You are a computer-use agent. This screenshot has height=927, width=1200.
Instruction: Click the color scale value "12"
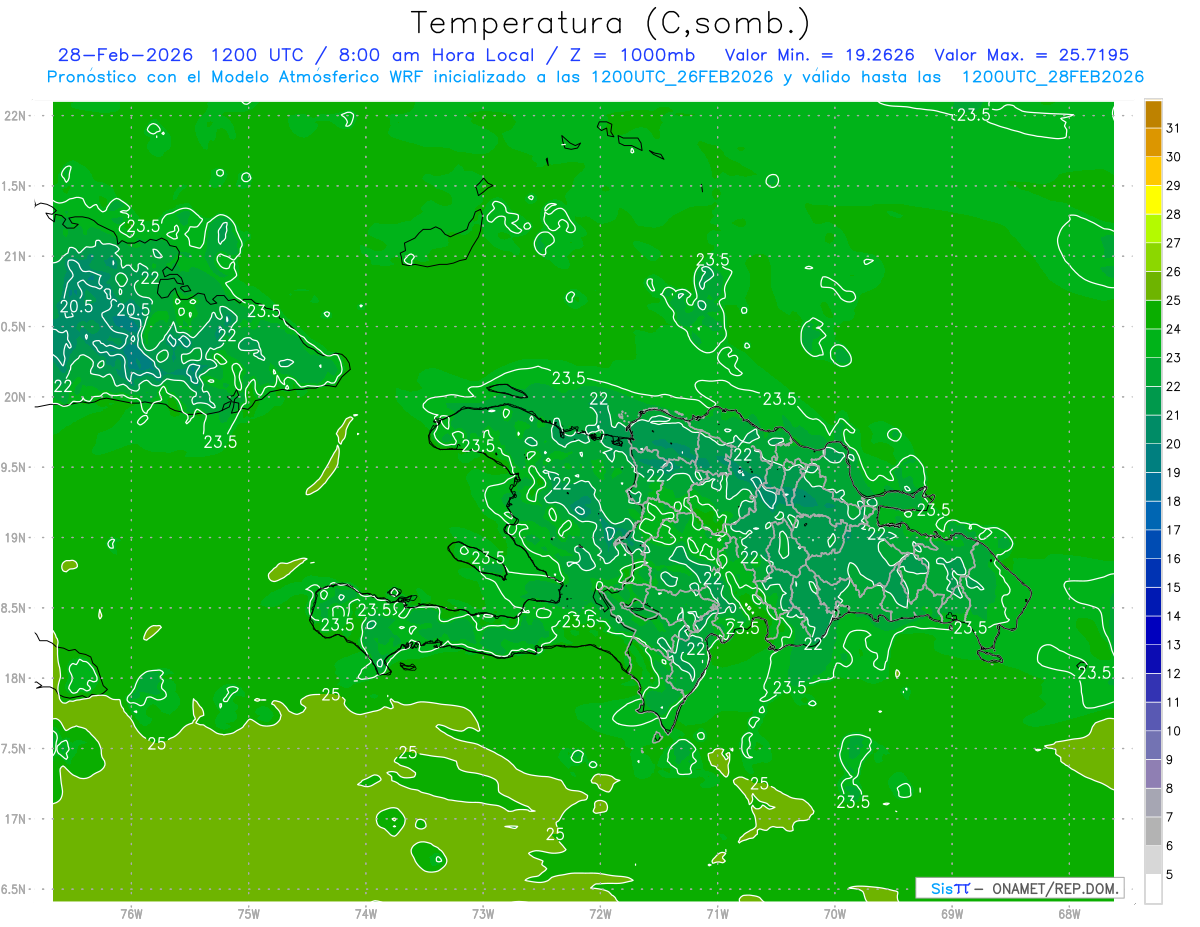tap(1173, 673)
